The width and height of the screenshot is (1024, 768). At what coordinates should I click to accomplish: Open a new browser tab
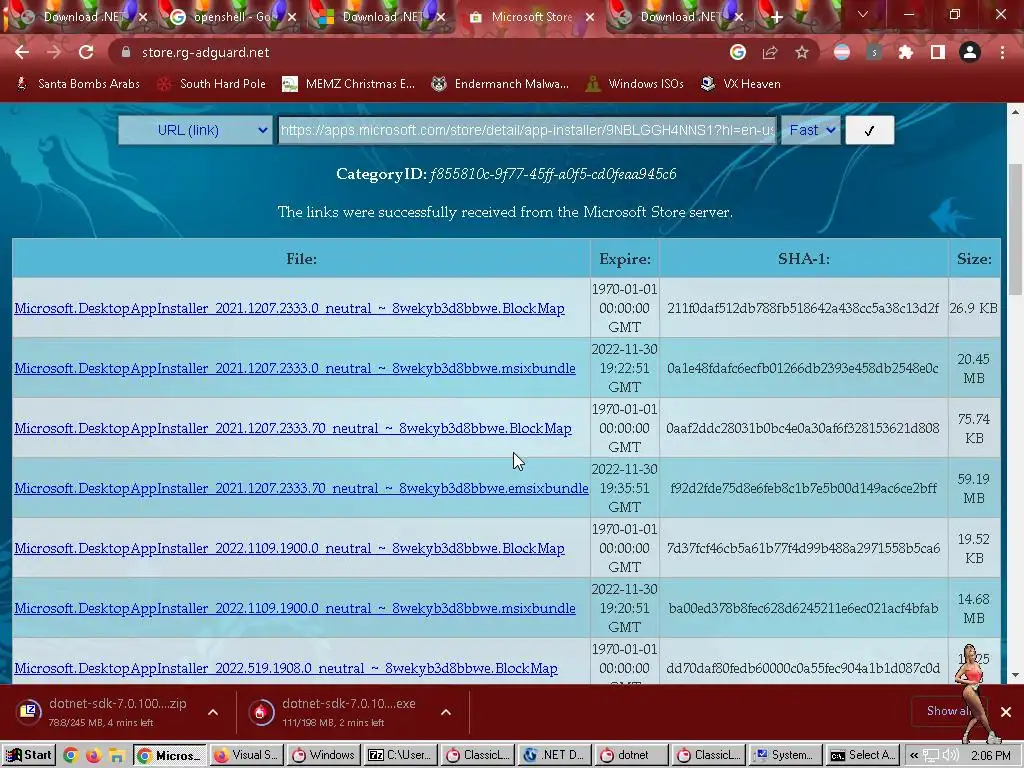(x=776, y=17)
